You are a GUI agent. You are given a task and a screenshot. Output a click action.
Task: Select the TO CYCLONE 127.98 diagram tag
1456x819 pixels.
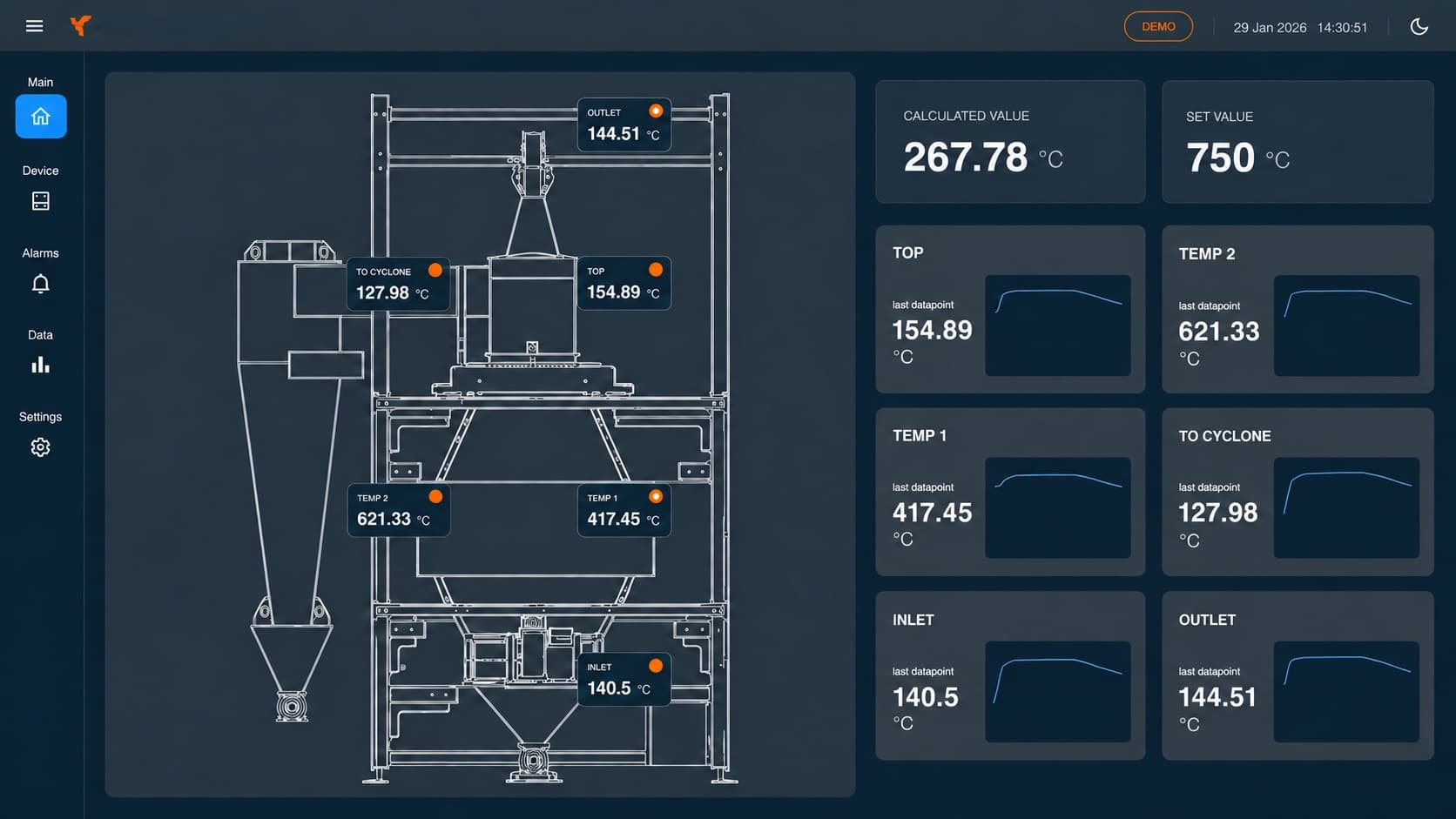399,284
